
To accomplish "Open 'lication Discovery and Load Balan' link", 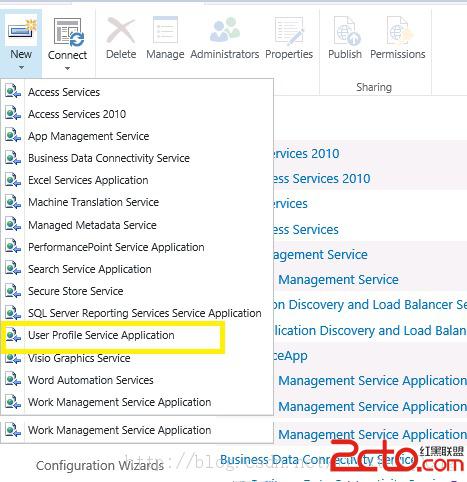I will (370, 331).
